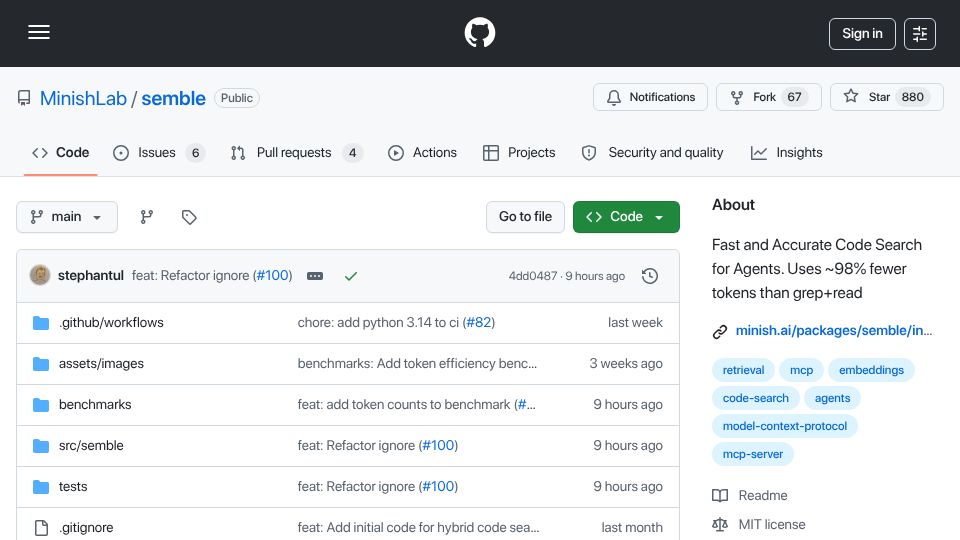Viewport: 960px width, 540px height.
Task: Expand the main branch dropdown
Action: point(67,217)
